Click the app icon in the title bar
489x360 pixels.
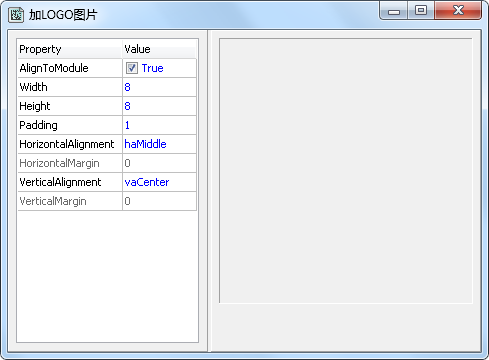coord(16,15)
